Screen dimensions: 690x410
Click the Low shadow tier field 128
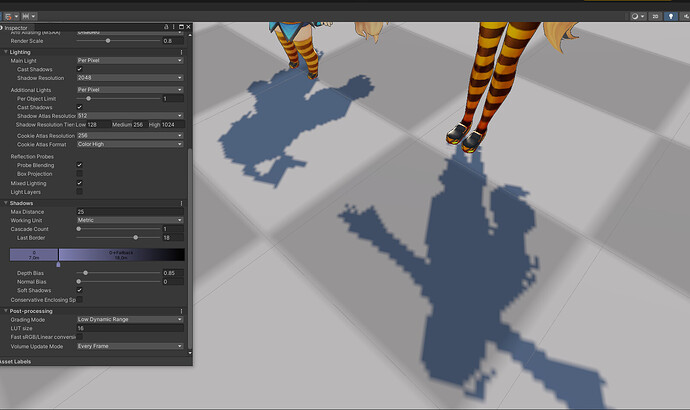(98, 124)
